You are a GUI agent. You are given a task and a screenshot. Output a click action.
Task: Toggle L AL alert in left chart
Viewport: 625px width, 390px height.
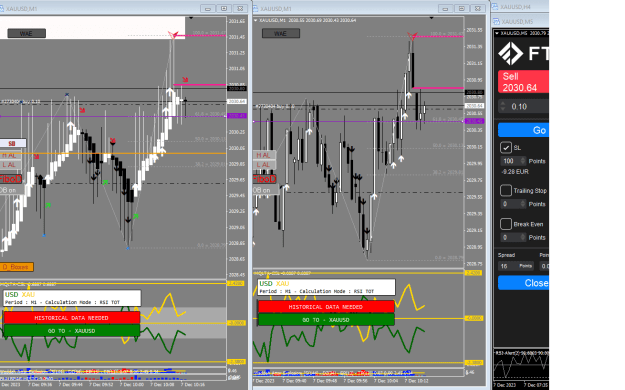coord(10,165)
